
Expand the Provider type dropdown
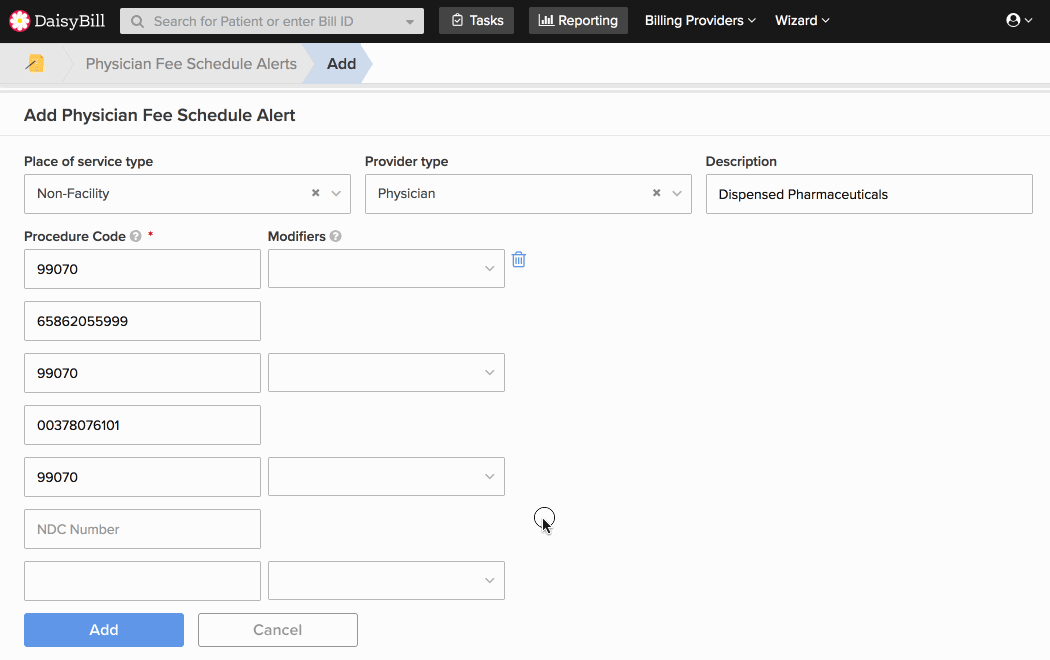click(677, 194)
